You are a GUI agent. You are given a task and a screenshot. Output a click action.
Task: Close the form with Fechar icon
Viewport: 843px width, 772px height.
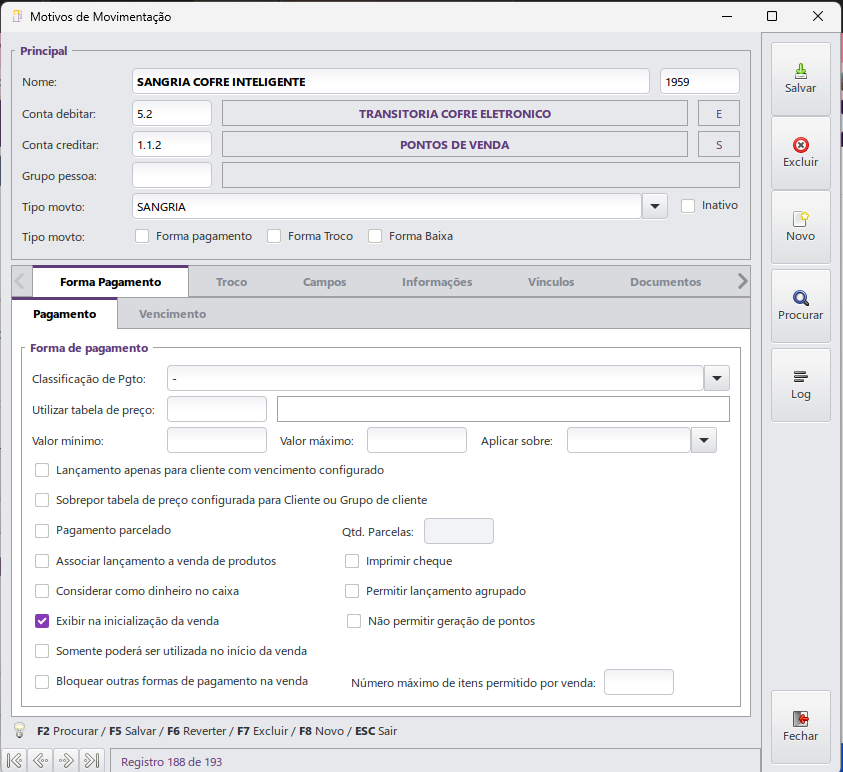click(x=801, y=727)
